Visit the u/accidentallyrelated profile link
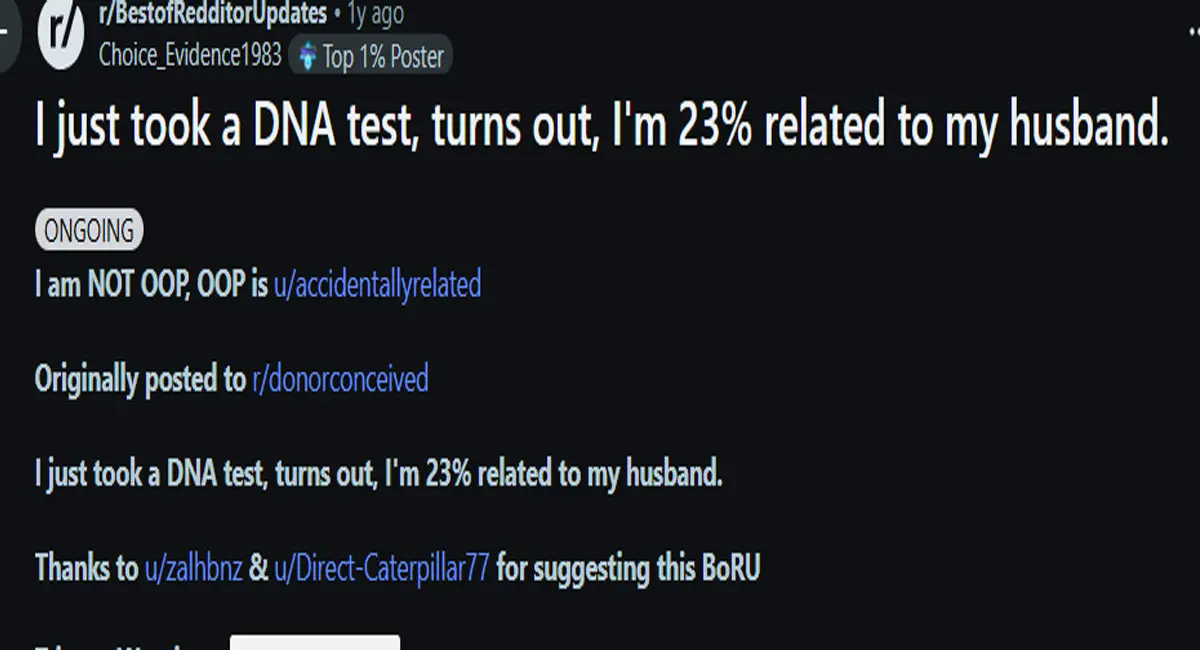 (377, 285)
